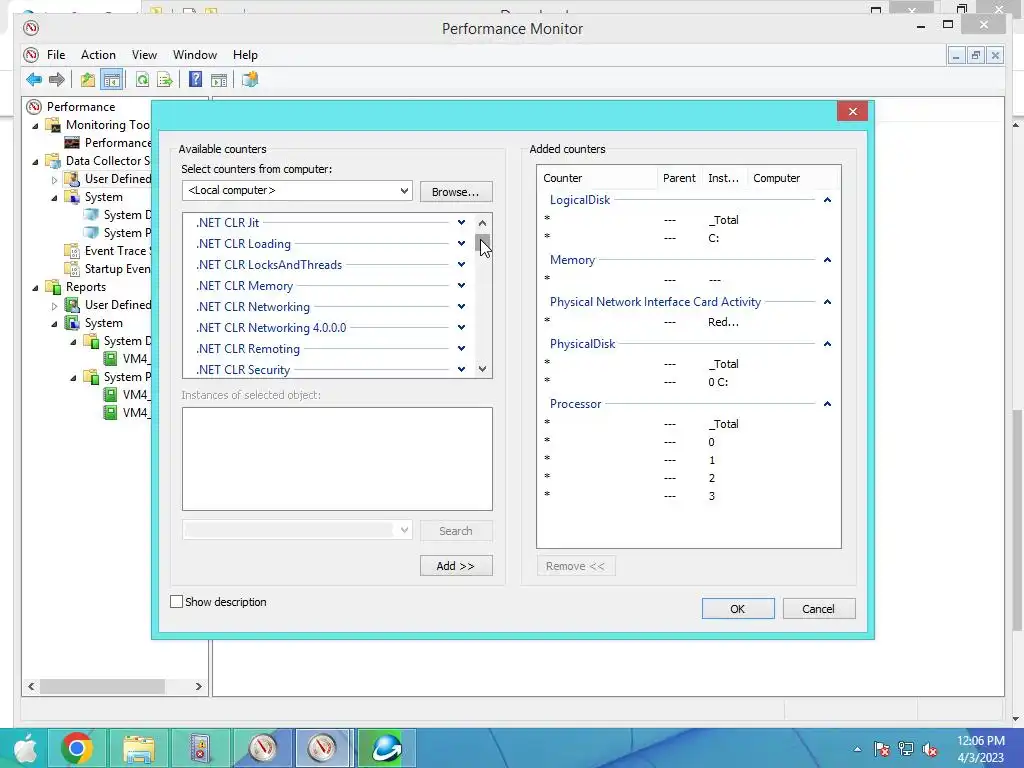This screenshot has height=768, width=1024.
Task: Select the LogicalDisk C: instance row
Action: [x=688, y=238]
